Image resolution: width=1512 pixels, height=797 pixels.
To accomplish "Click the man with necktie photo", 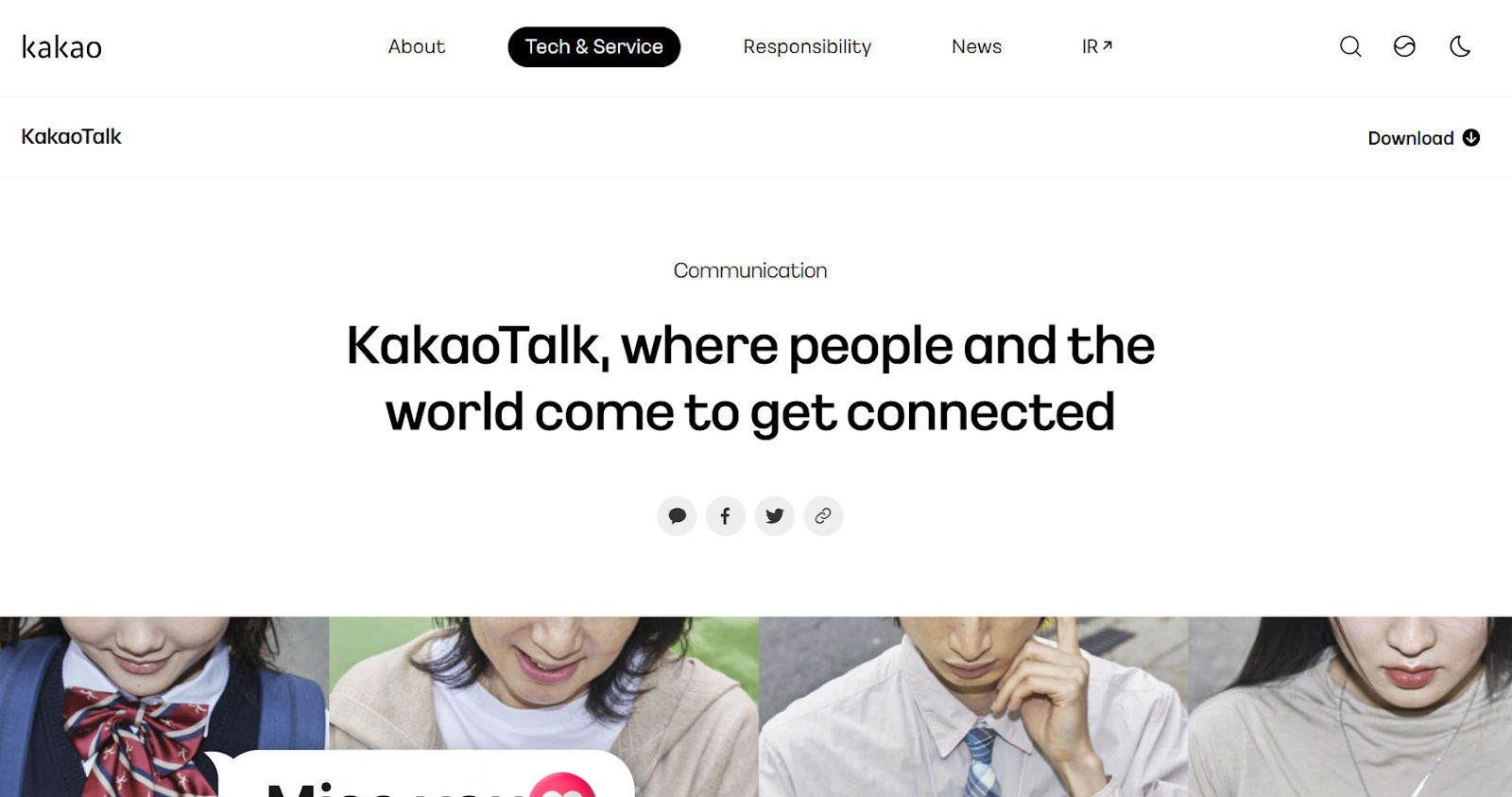I will click(x=973, y=707).
